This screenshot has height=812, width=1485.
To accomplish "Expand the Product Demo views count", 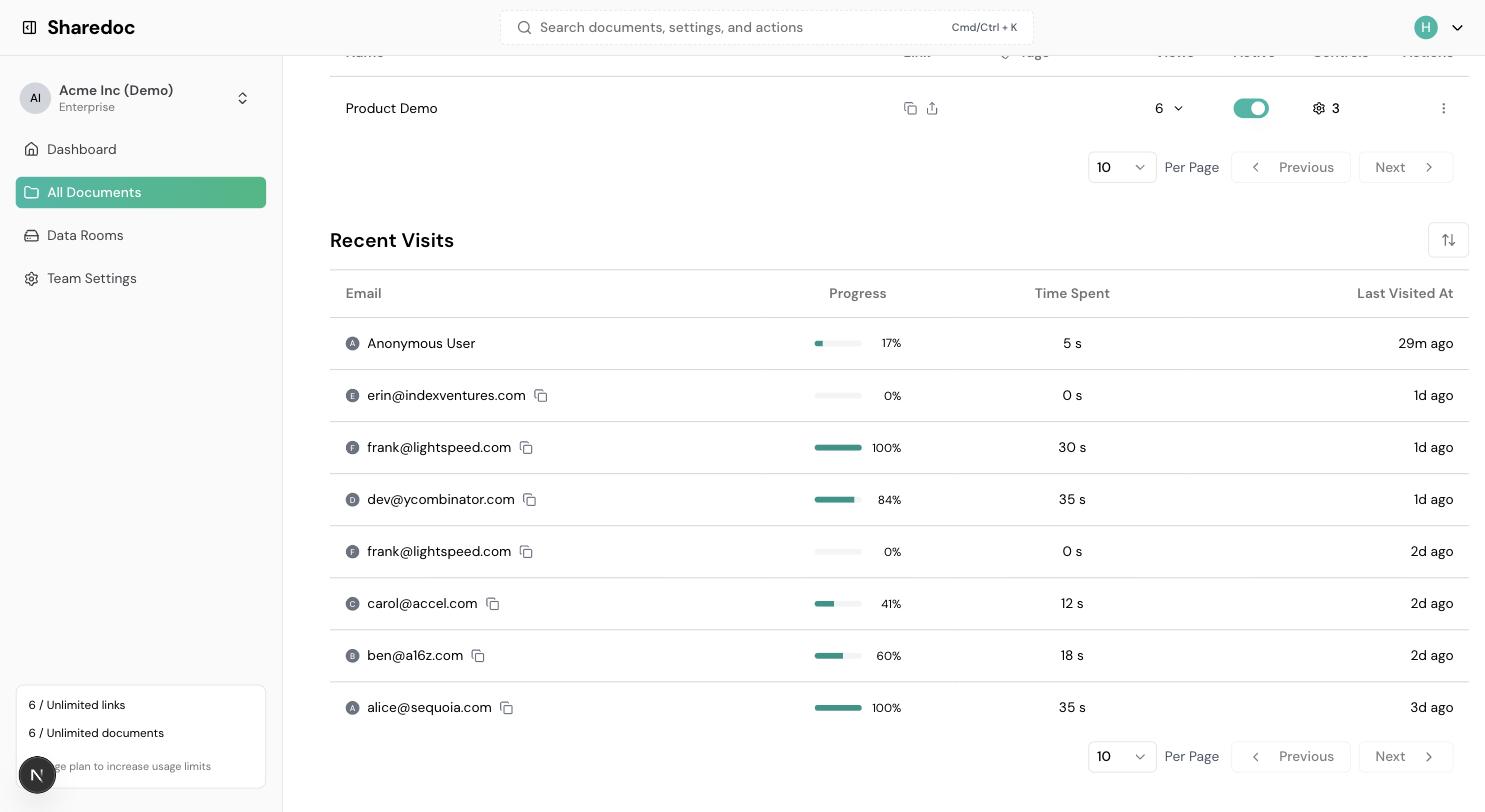I will point(1169,108).
